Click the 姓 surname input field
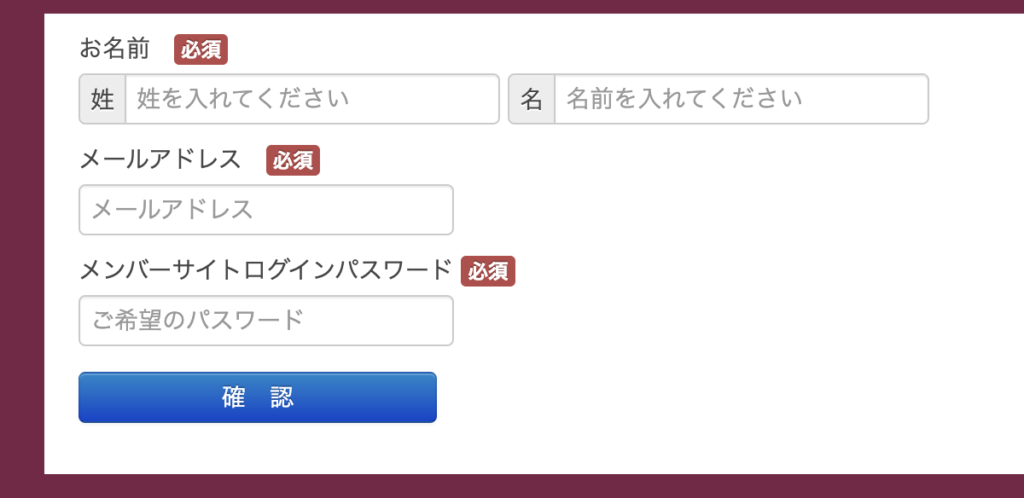Screen dimensions: 1024x498 pos(311,99)
